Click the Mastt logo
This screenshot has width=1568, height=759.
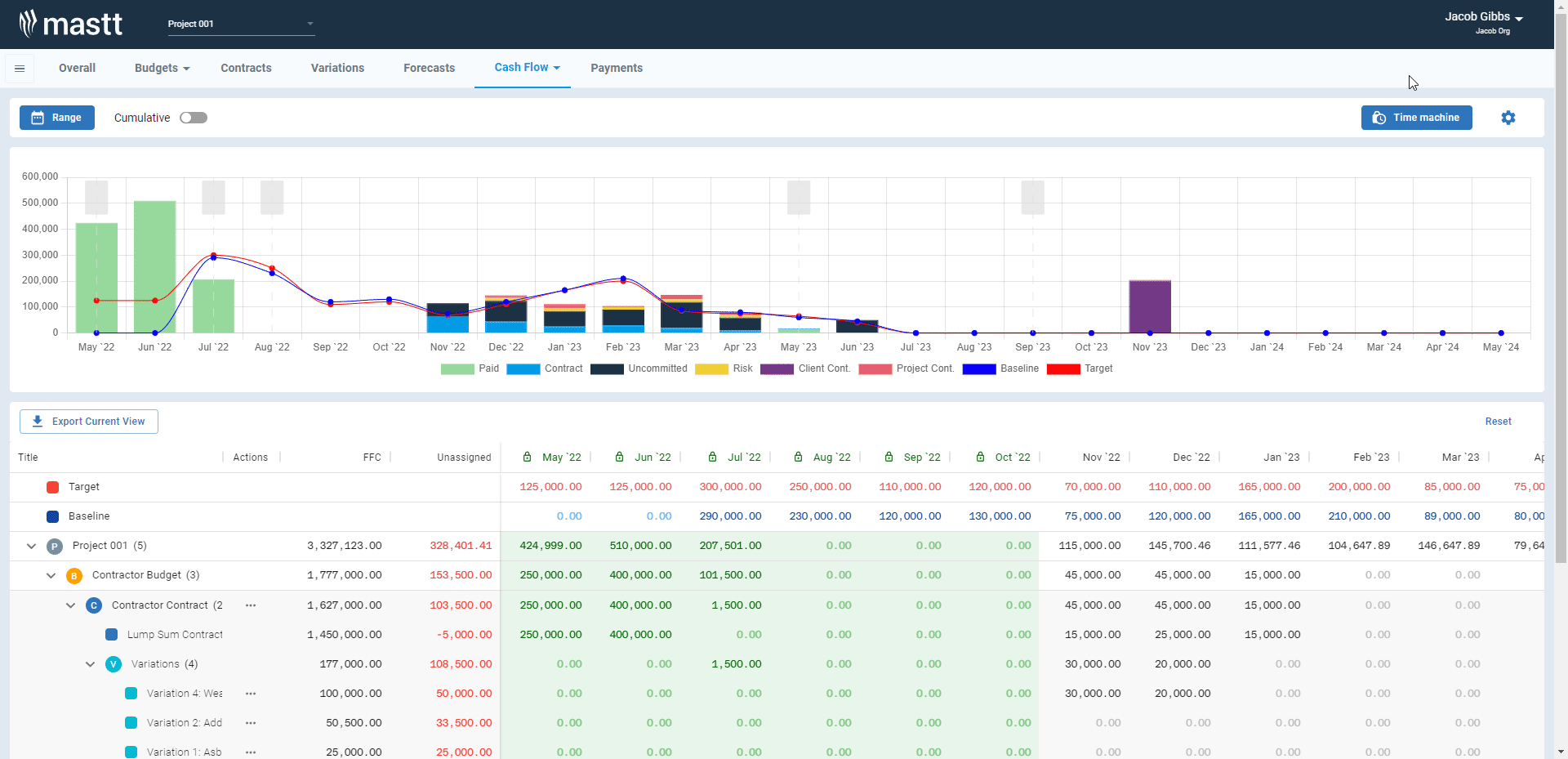pyautogui.click(x=71, y=24)
